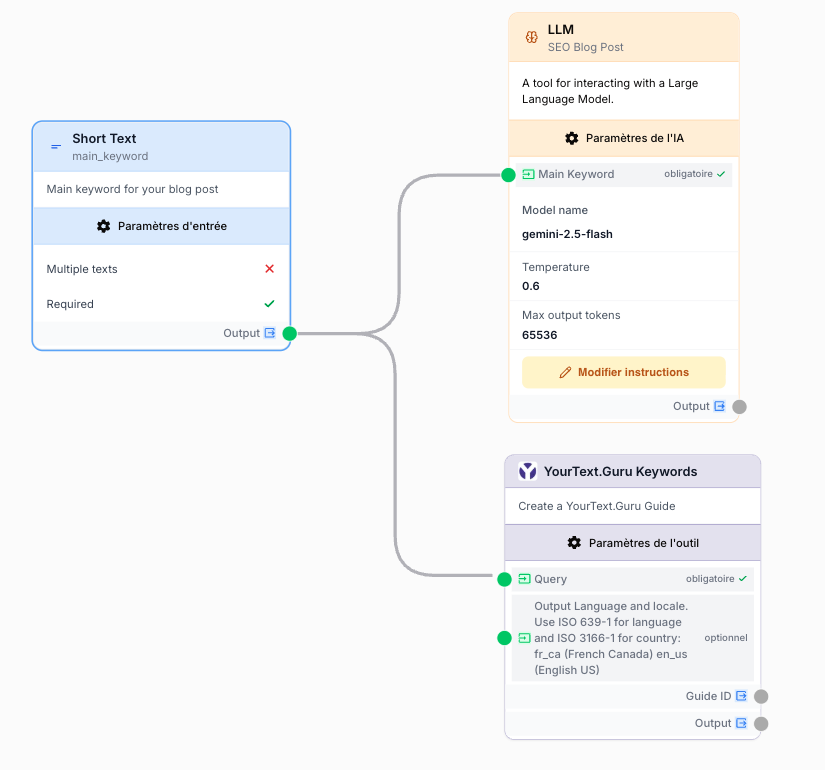
Task: Click the gear icon on Paramètres de l'IA
Action: 572,138
